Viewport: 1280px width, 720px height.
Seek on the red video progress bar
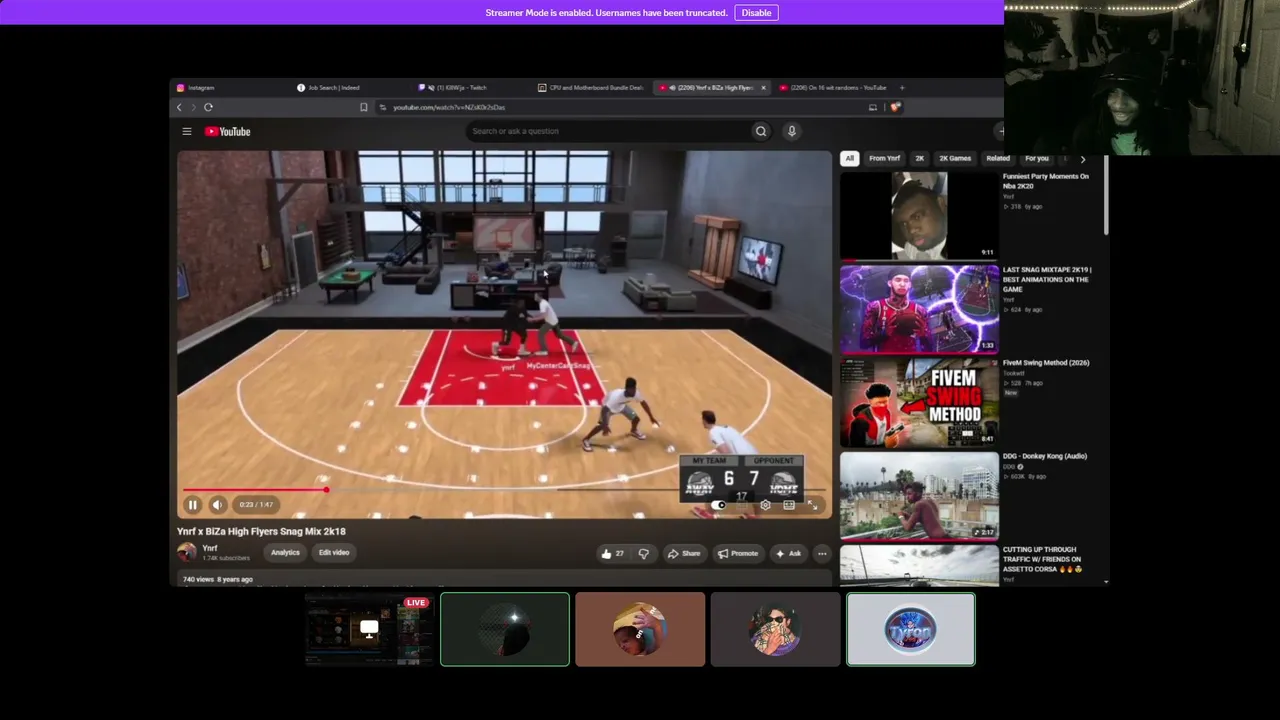pos(504,490)
